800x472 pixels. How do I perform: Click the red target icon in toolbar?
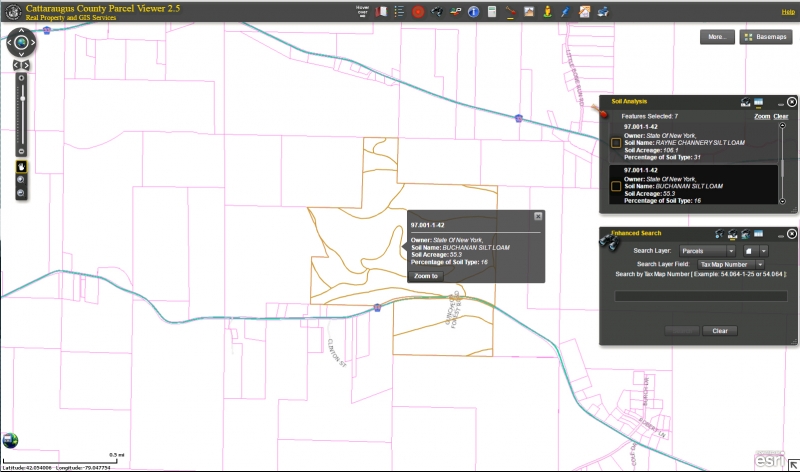click(x=418, y=12)
